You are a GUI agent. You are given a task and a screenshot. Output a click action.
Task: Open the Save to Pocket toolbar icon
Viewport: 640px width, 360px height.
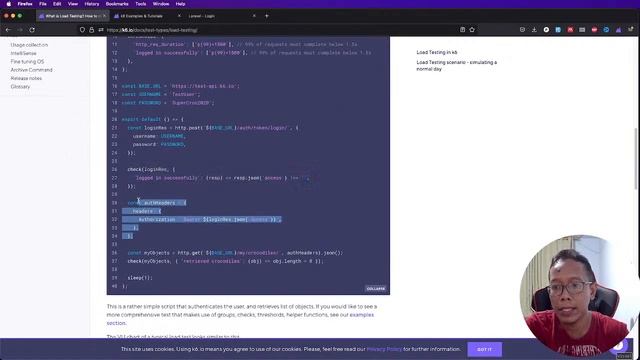[522, 30]
